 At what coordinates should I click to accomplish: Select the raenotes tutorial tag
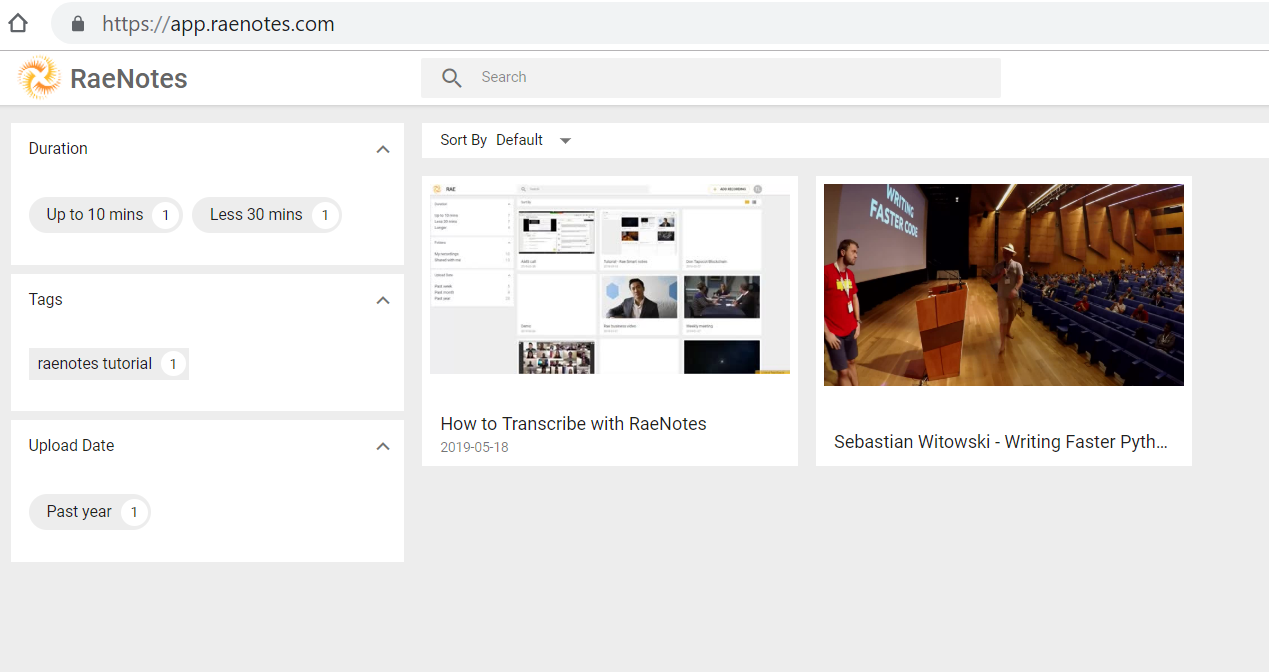(109, 364)
